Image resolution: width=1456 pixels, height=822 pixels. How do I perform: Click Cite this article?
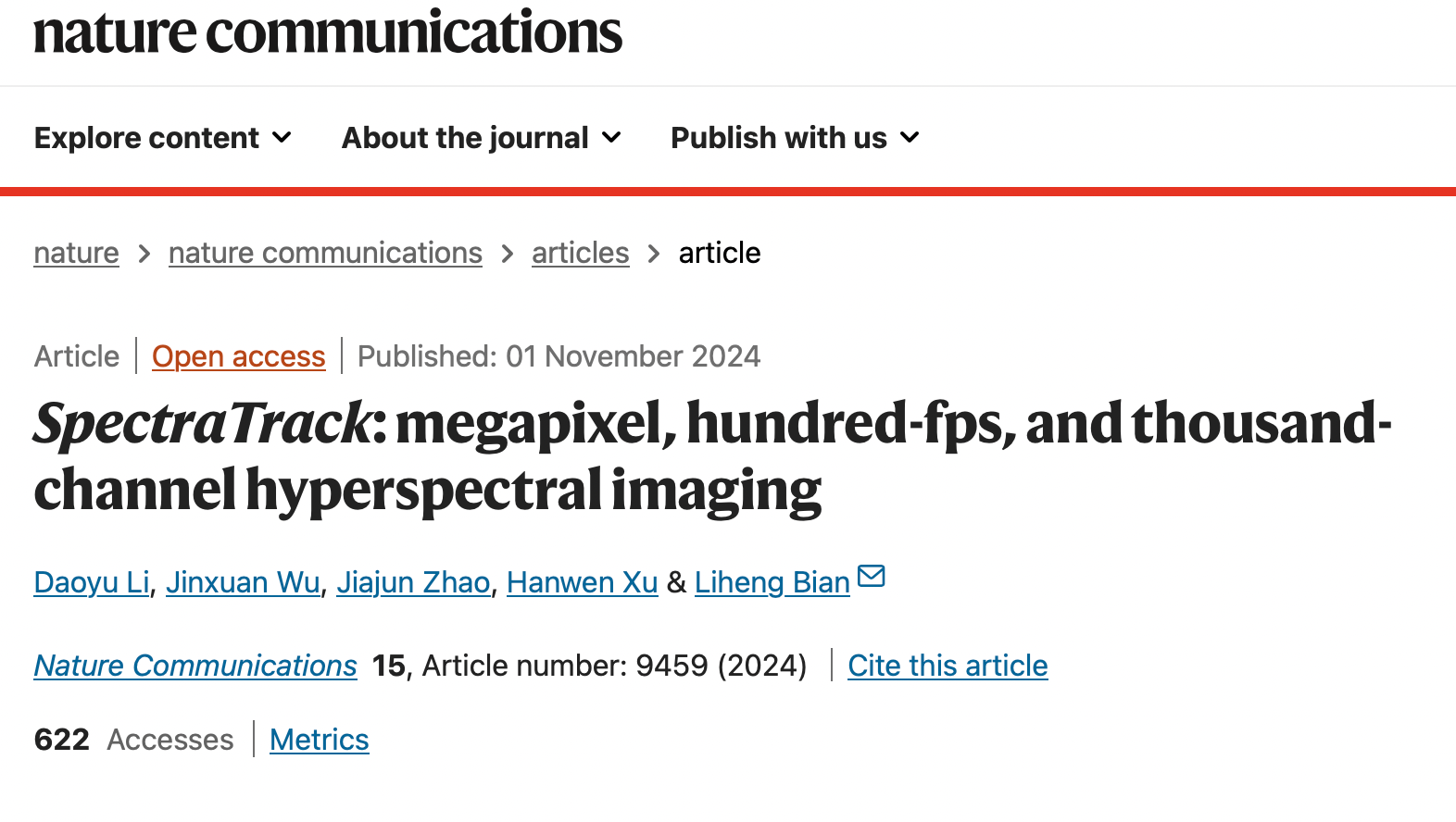coord(948,666)
